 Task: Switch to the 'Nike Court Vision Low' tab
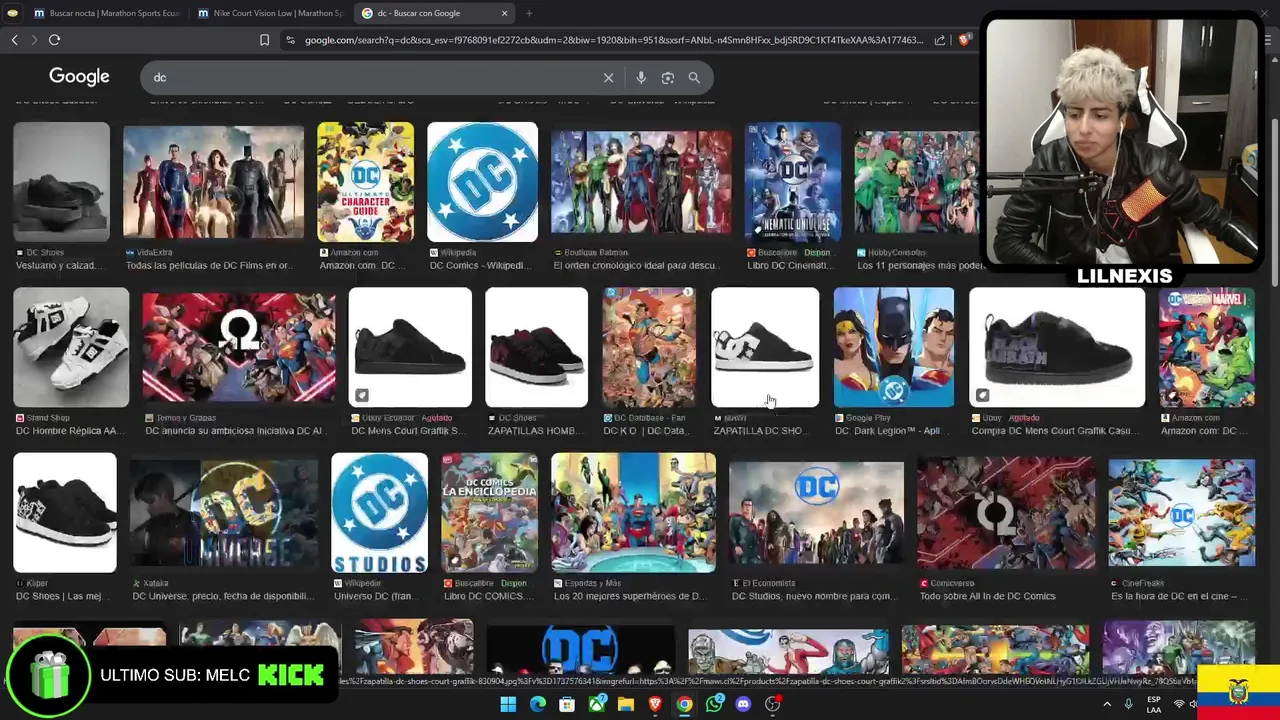(270, 13)
